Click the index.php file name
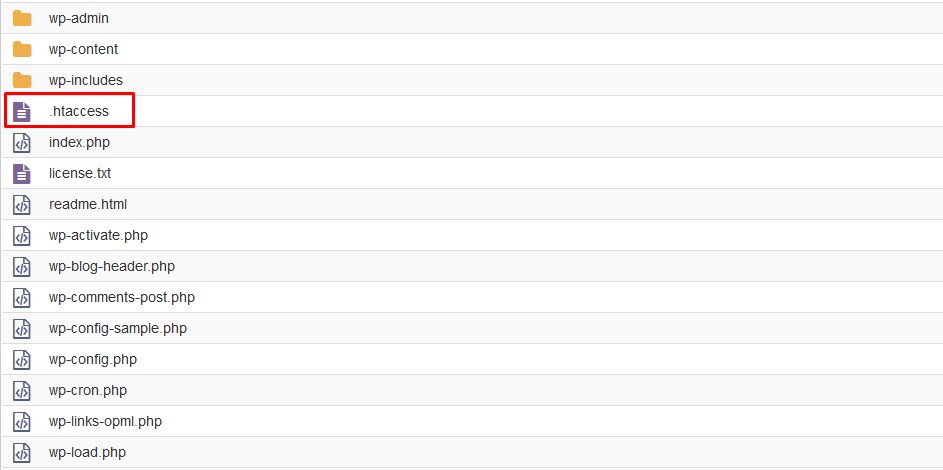The image size is (943, 470). (x=79, y=142)
